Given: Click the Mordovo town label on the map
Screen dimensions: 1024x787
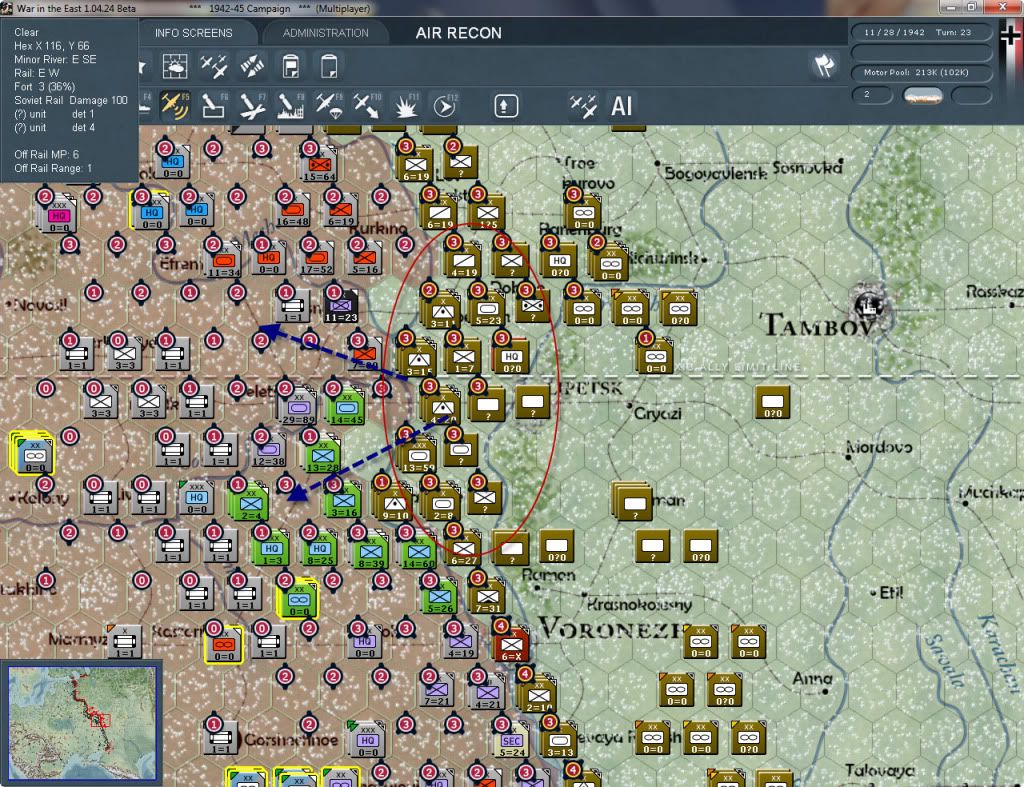Looking at the screenshot, I should tap(879, 447).
